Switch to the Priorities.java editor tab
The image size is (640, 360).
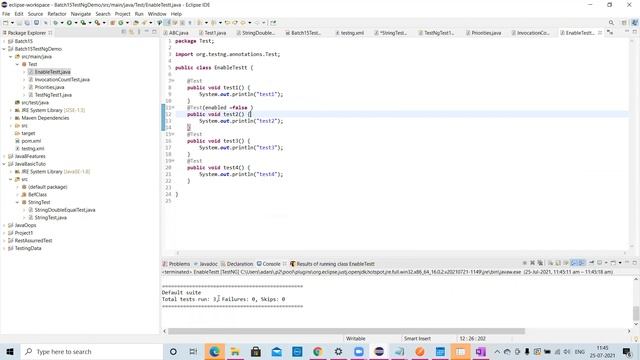click(484, 33)
